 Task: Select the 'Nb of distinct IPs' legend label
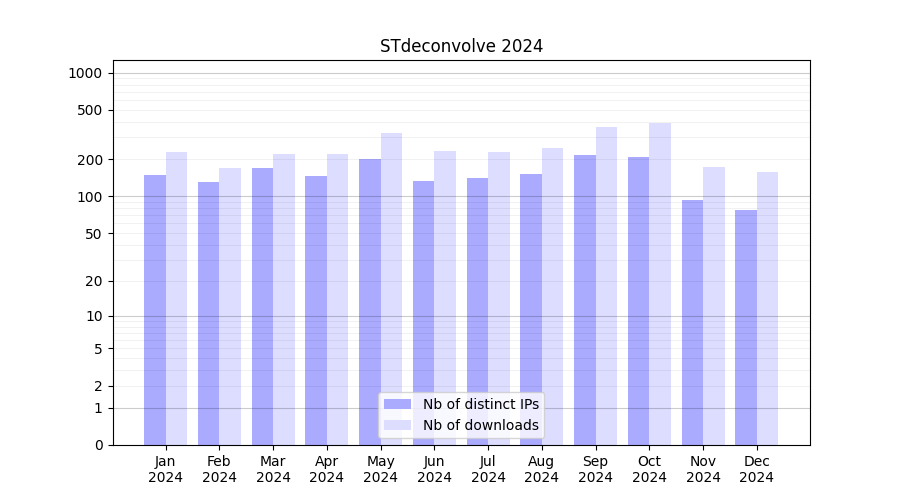point(480,404)
